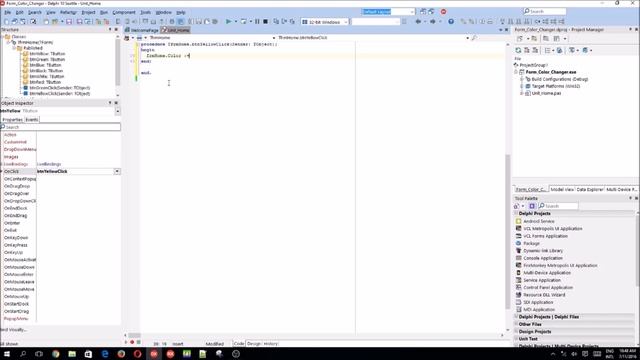This screenshot has width=640, height=360.
Task: Collapse the Form_Color_Changer.exe project node
Action: (516, 72)
